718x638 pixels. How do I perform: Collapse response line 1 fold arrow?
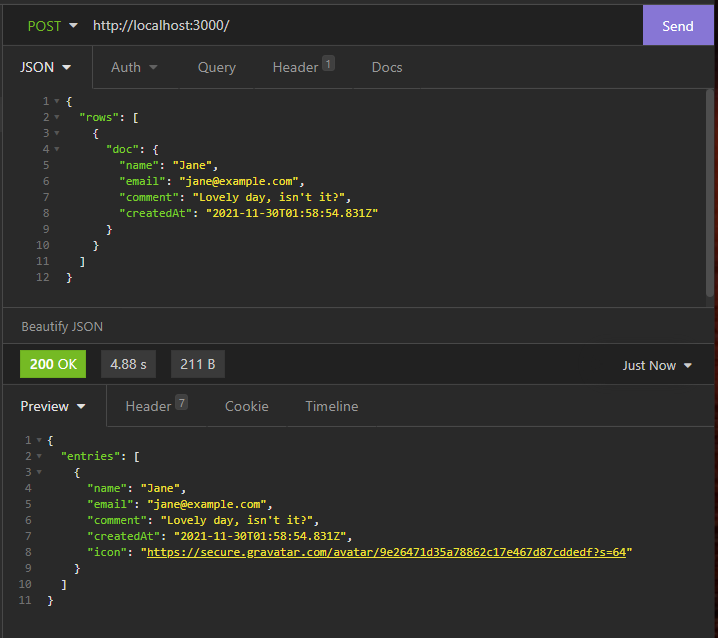click(x=39, y=440)
